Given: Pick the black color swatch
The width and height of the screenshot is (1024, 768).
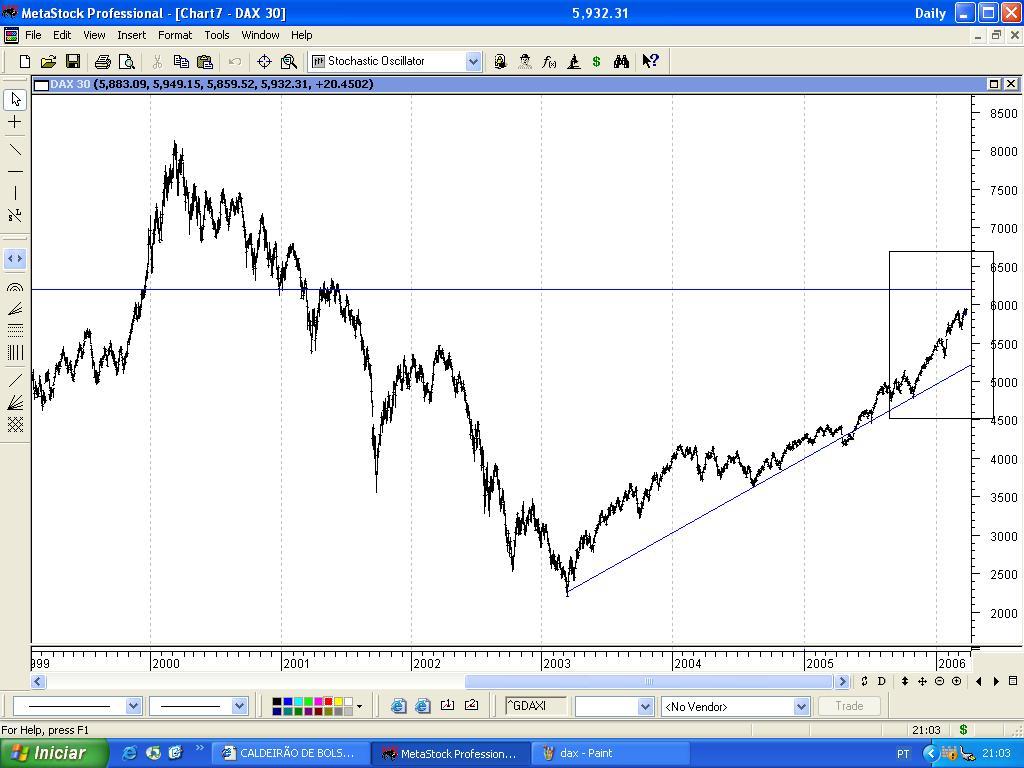Looking at the screenshot, I should pos(277,701).
